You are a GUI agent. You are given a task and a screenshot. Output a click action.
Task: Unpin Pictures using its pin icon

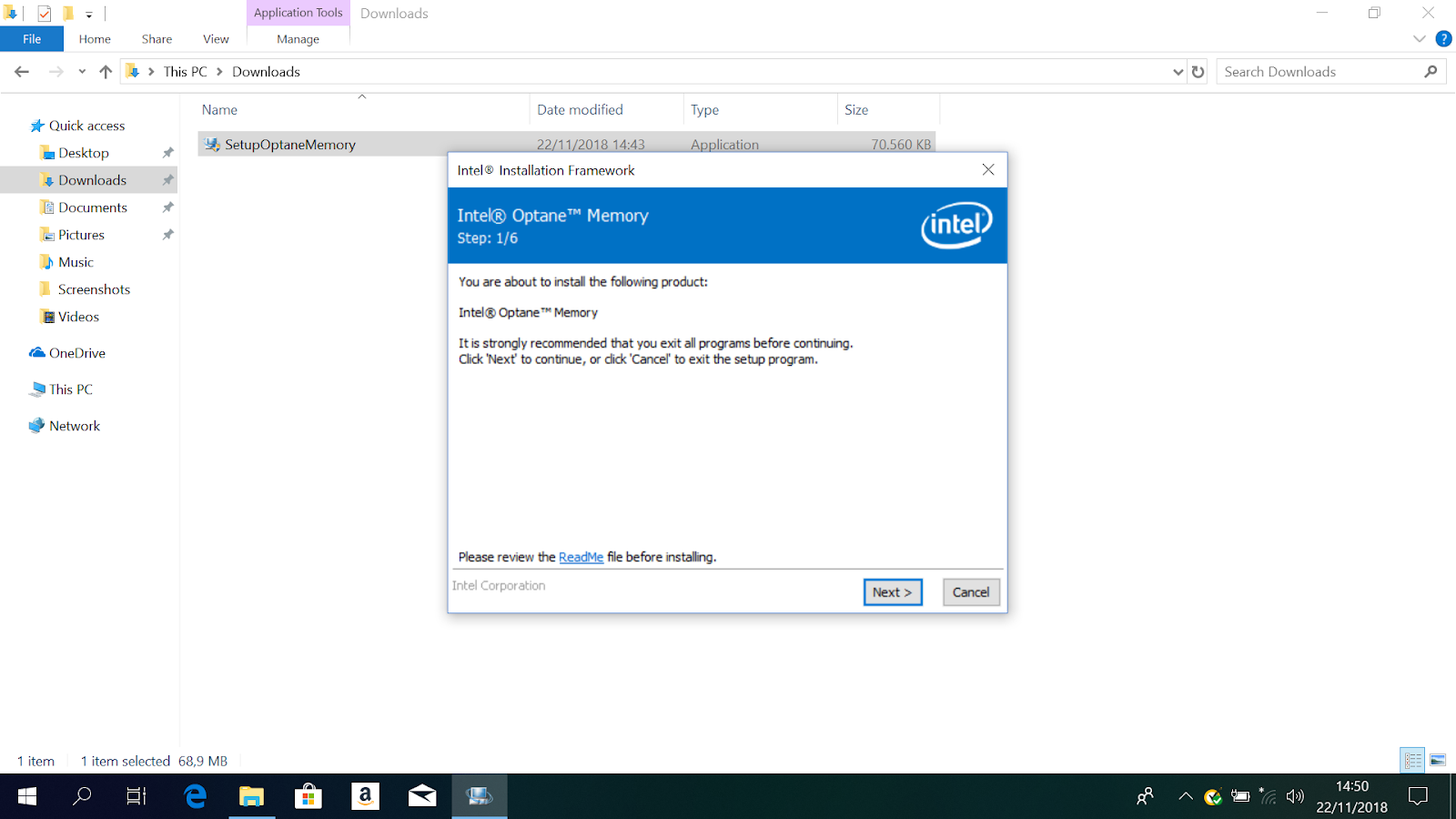167,235
